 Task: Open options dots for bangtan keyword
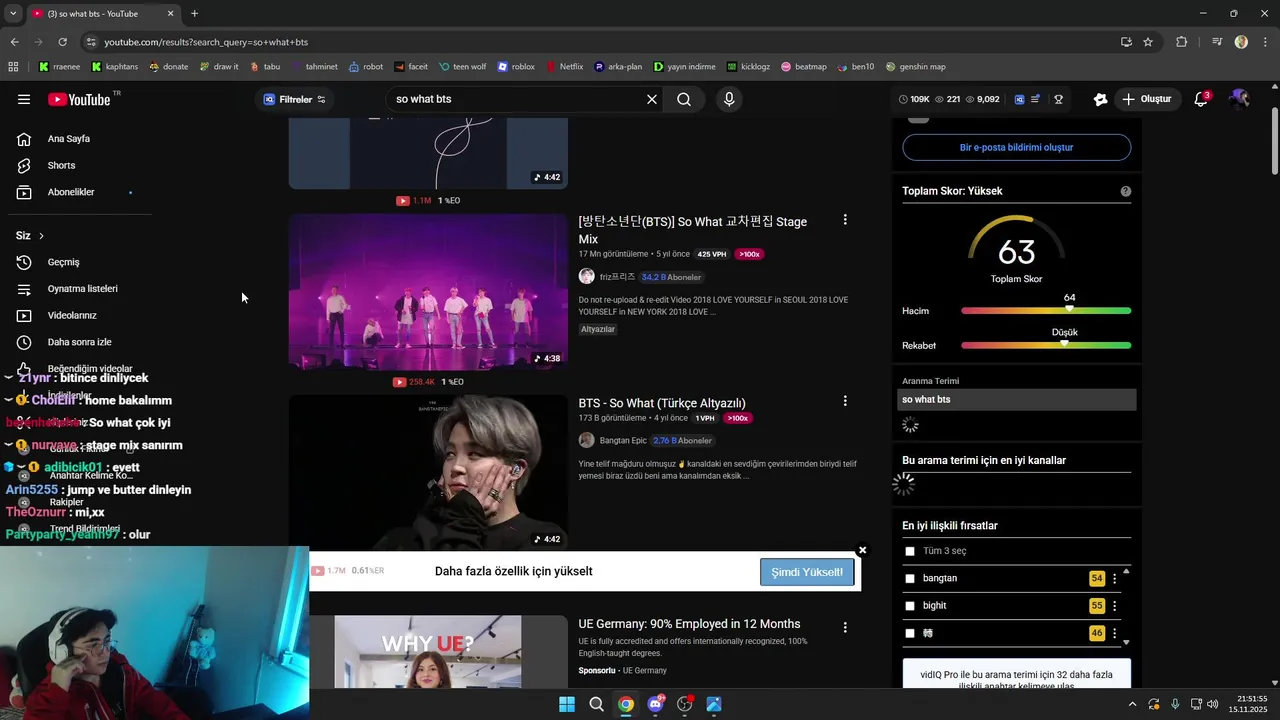(1115, 579)
